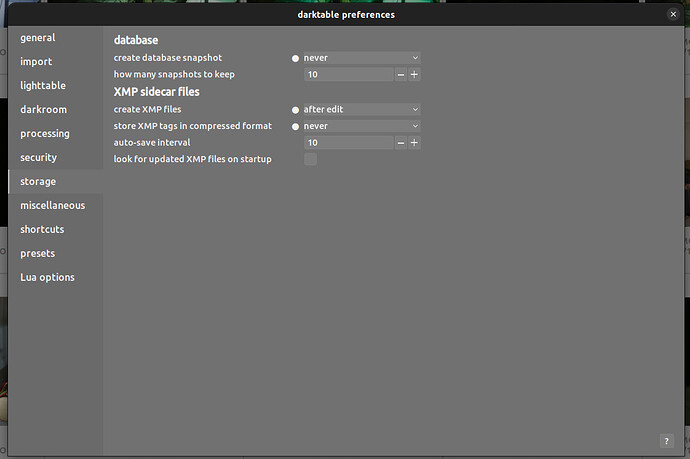Viewport: 690px width, 459px height.
Task: Open the presets tab
Action: click(x=55, y=253)
